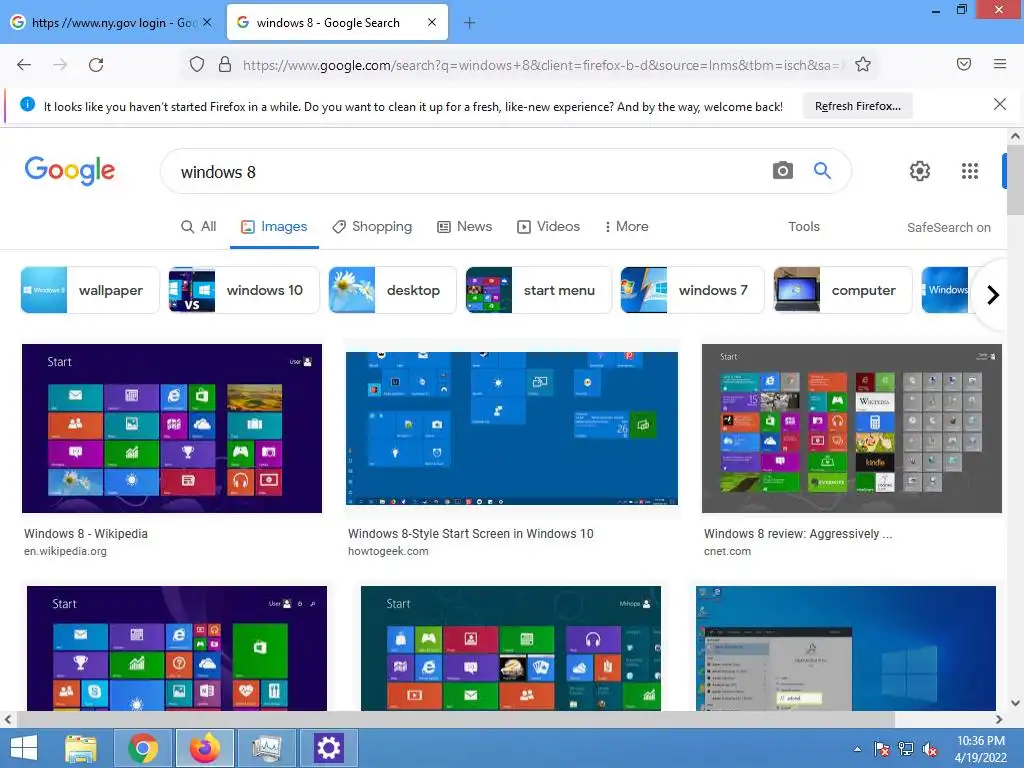Open File Explorer from the taskbar
The image size is (1024, 768).
80,748
